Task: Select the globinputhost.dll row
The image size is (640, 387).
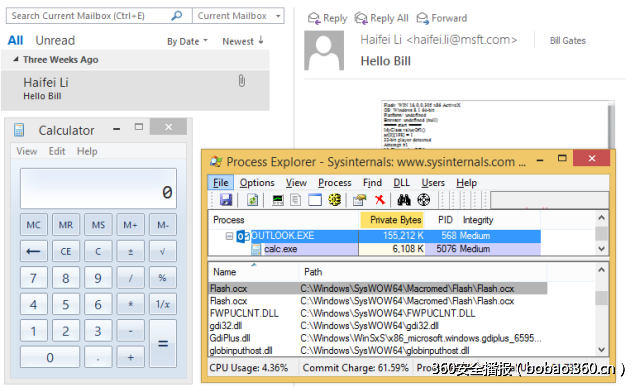Action: 378,350
